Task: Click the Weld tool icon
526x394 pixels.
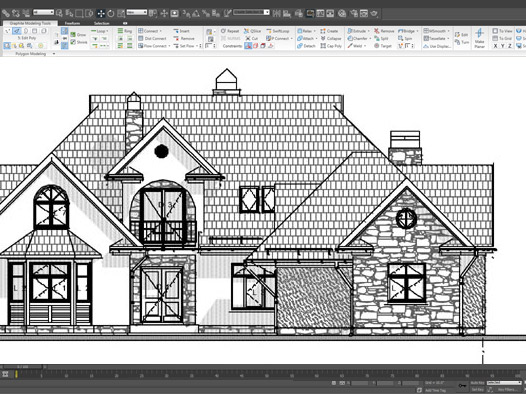Action: [x=350, y=46]
